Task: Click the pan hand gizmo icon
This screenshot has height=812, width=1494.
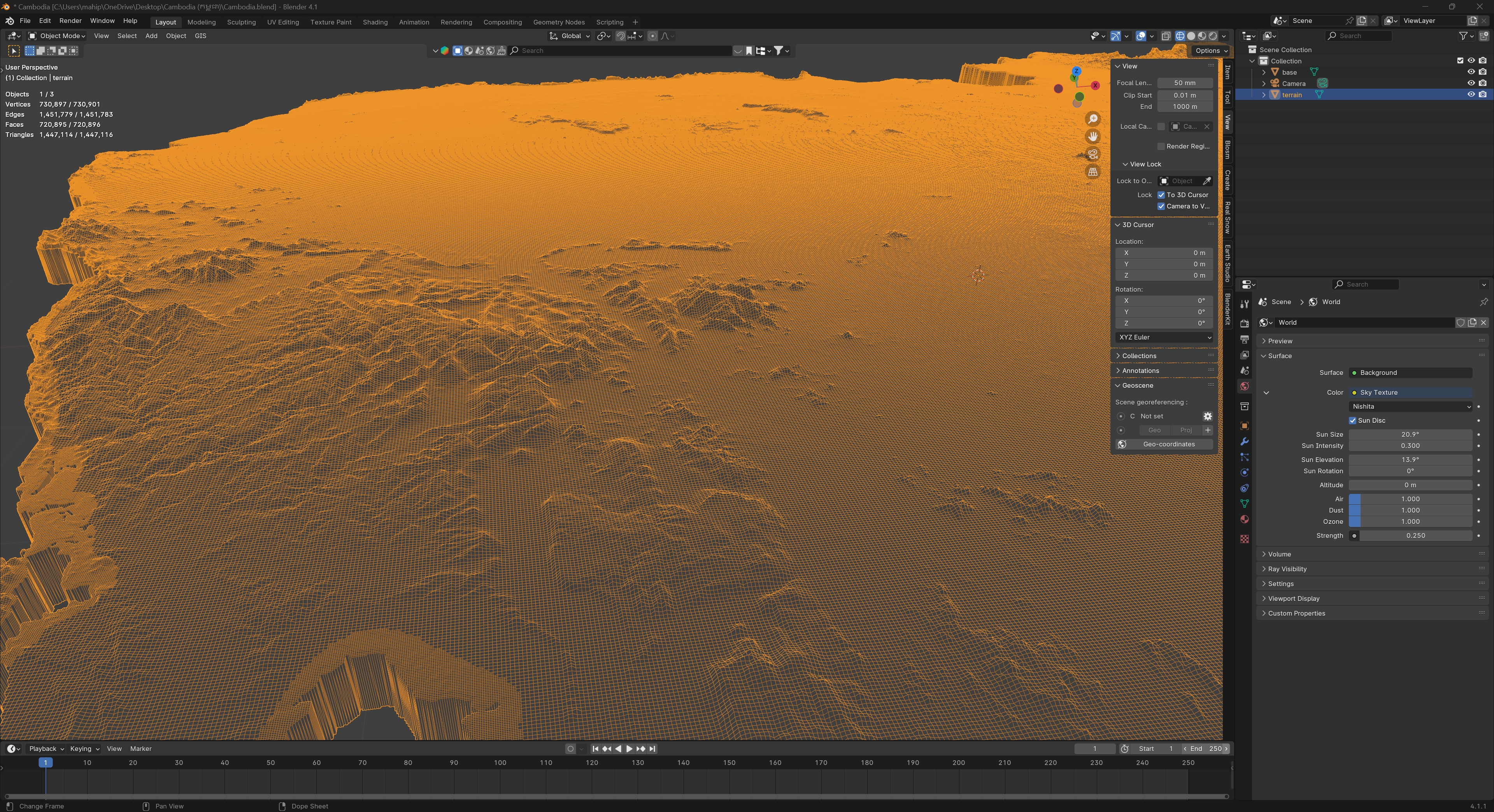Action: (1092, 137)
